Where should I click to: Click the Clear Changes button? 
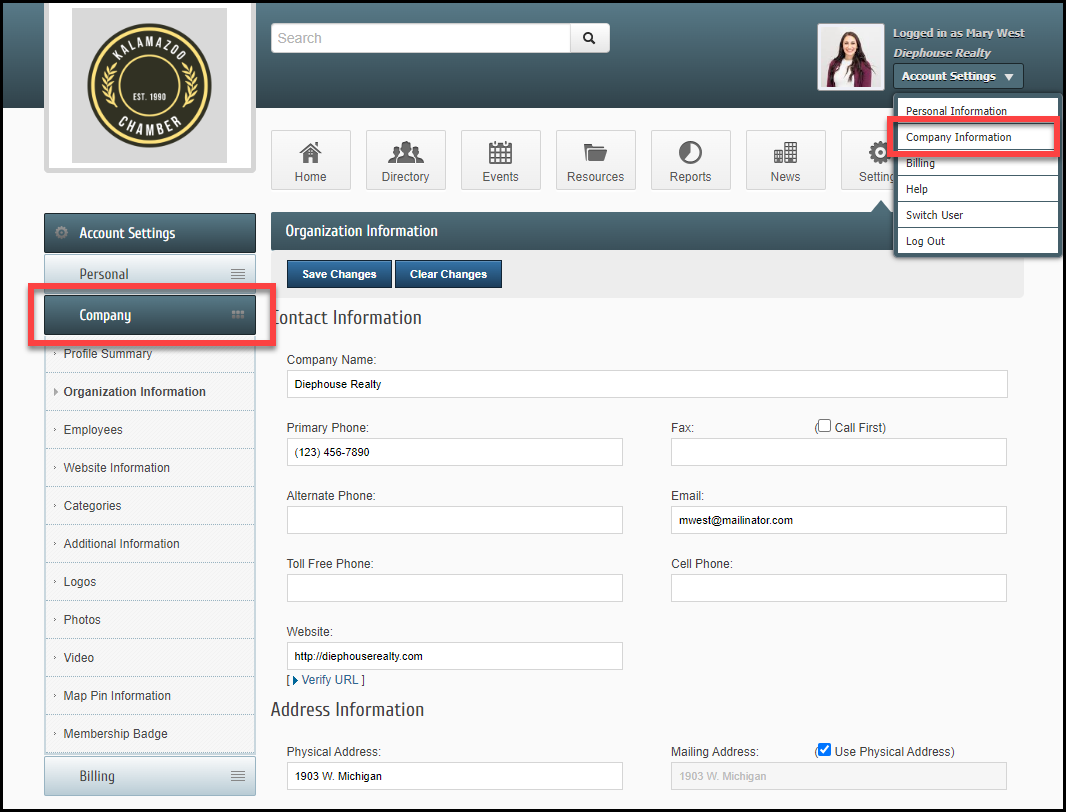pos(448,274)
